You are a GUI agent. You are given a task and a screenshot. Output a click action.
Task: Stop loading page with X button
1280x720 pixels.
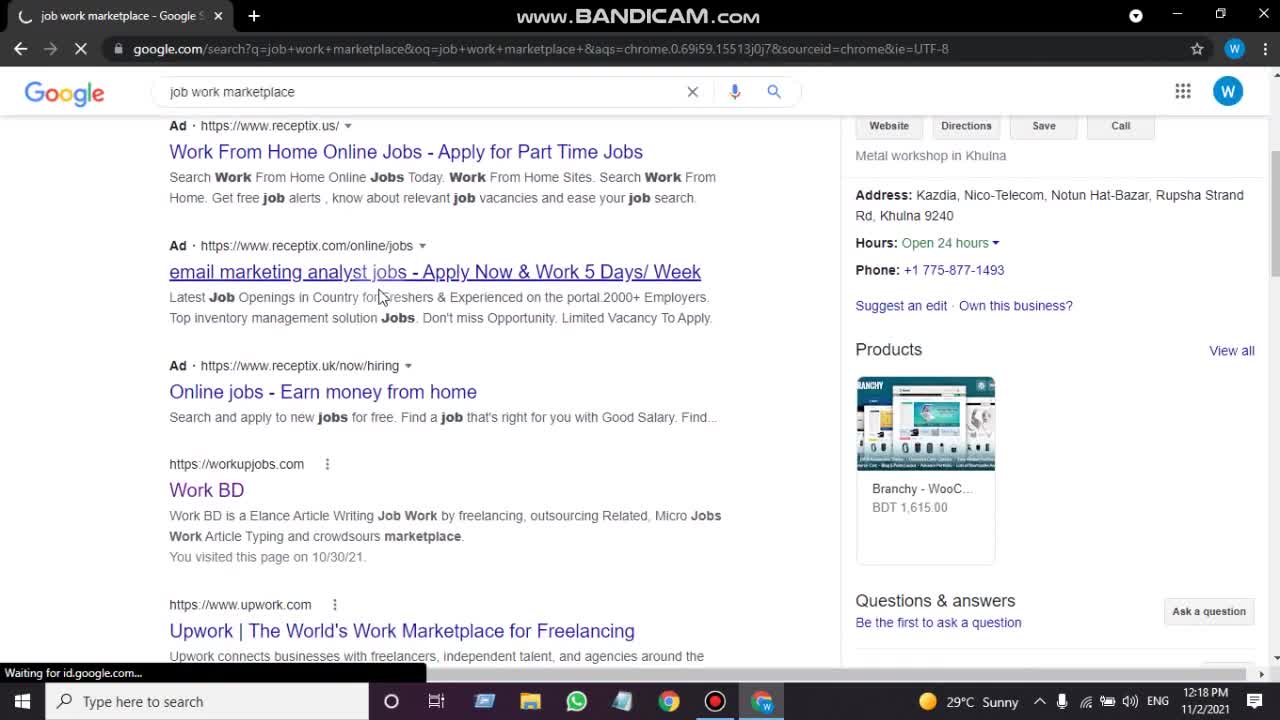click(x=82, y=48)
